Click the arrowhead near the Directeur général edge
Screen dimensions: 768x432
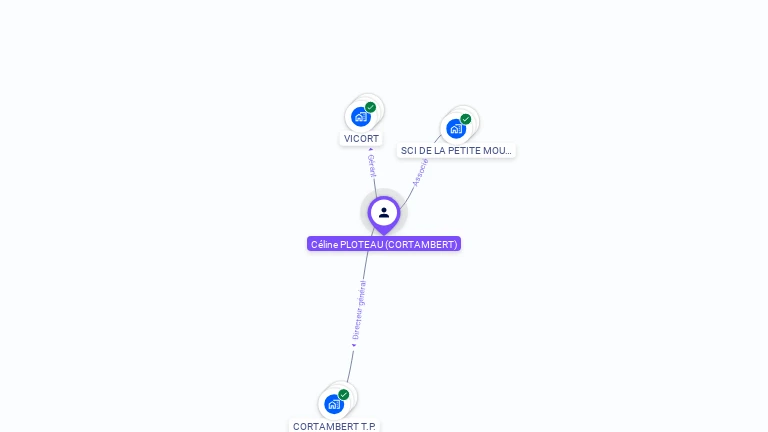point(354,345)
